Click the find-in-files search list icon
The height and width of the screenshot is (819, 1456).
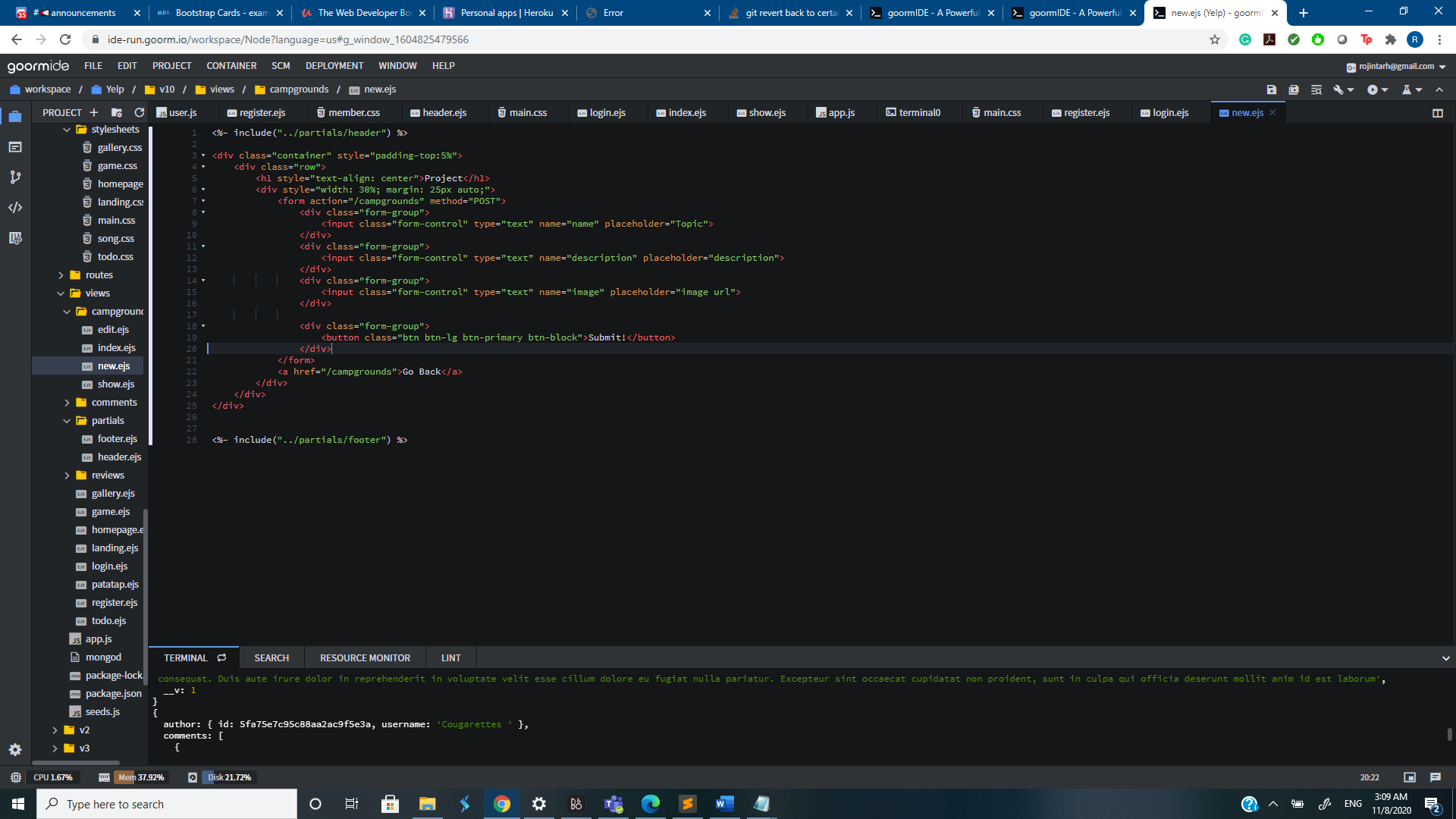click(x=1316, y=89)
